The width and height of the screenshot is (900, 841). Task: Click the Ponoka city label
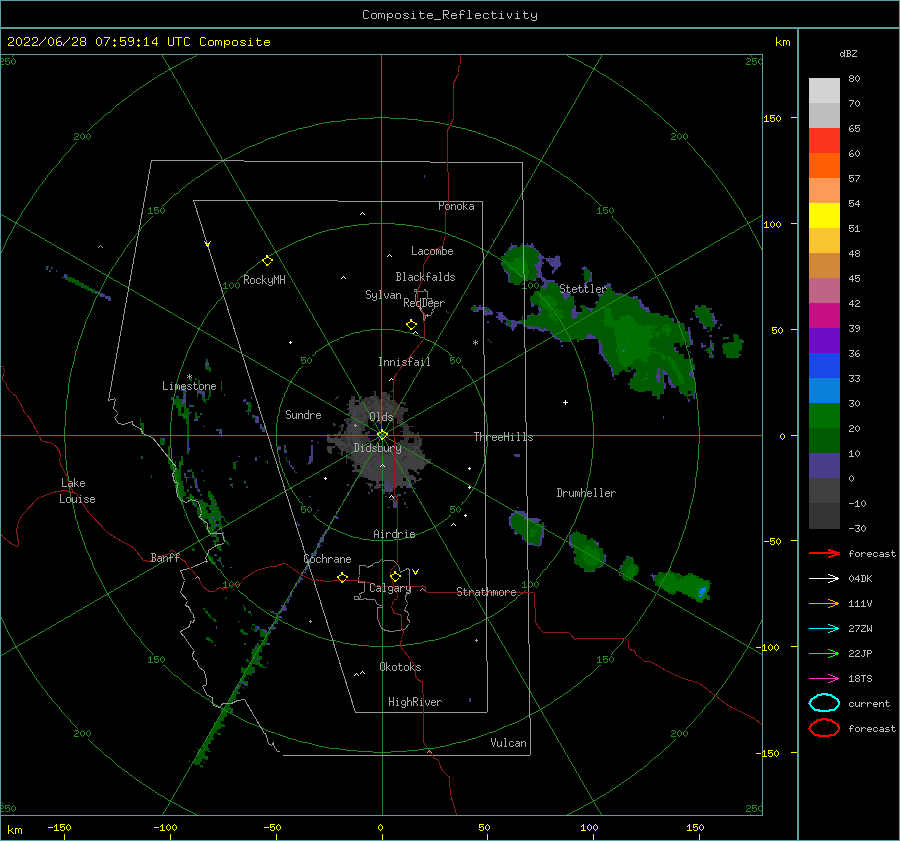(x=456, y=206)
